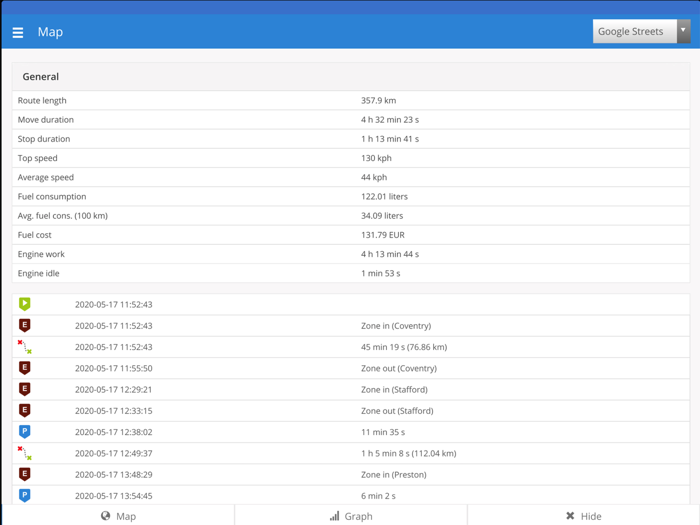Click the timestamp 2020-05-17 12:29:21
Image resolution: width=700 pixels, height=525 pixels.
(x=113, y=390)
